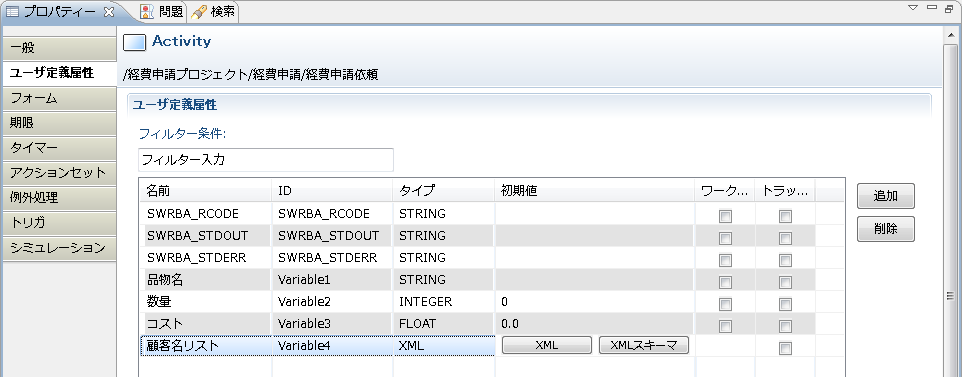Toggle トラッ checkbox for 数量 row
962x377 pixels.
(x=785, y=304)
